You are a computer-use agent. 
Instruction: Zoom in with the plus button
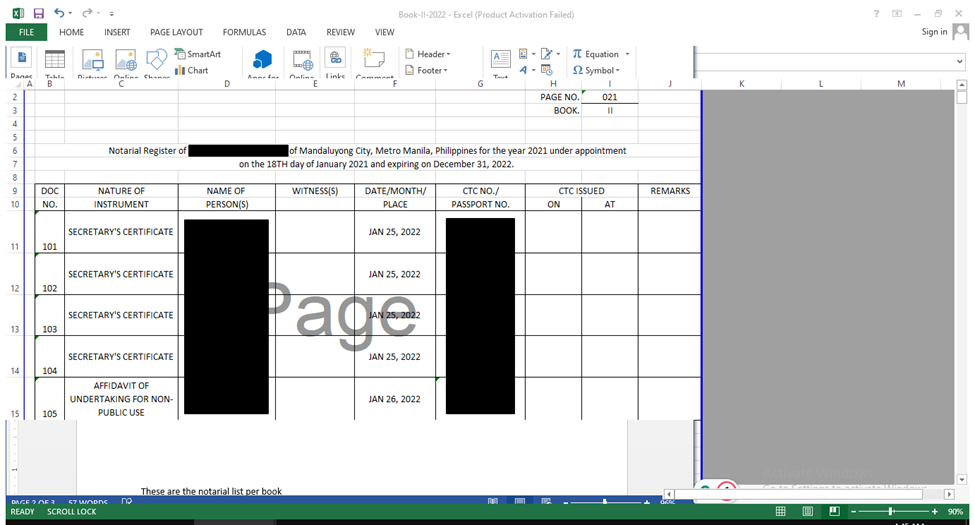(x=935, y=511)
